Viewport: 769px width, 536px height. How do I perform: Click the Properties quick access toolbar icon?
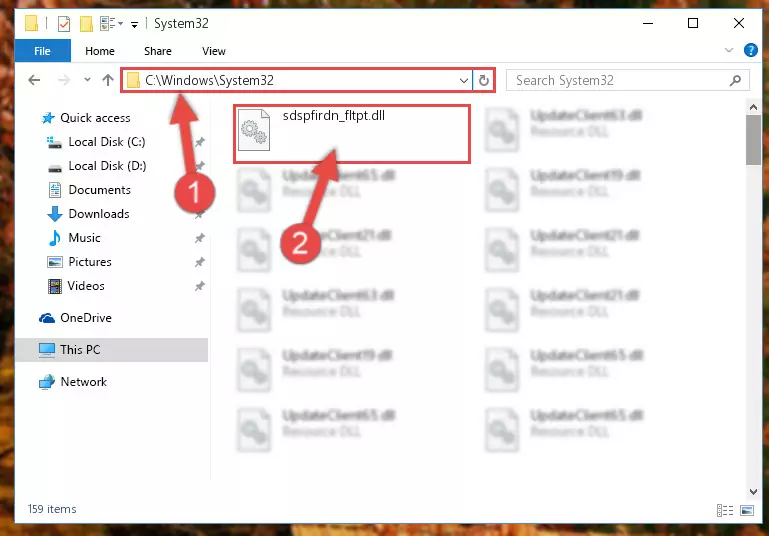click(64, 23)
